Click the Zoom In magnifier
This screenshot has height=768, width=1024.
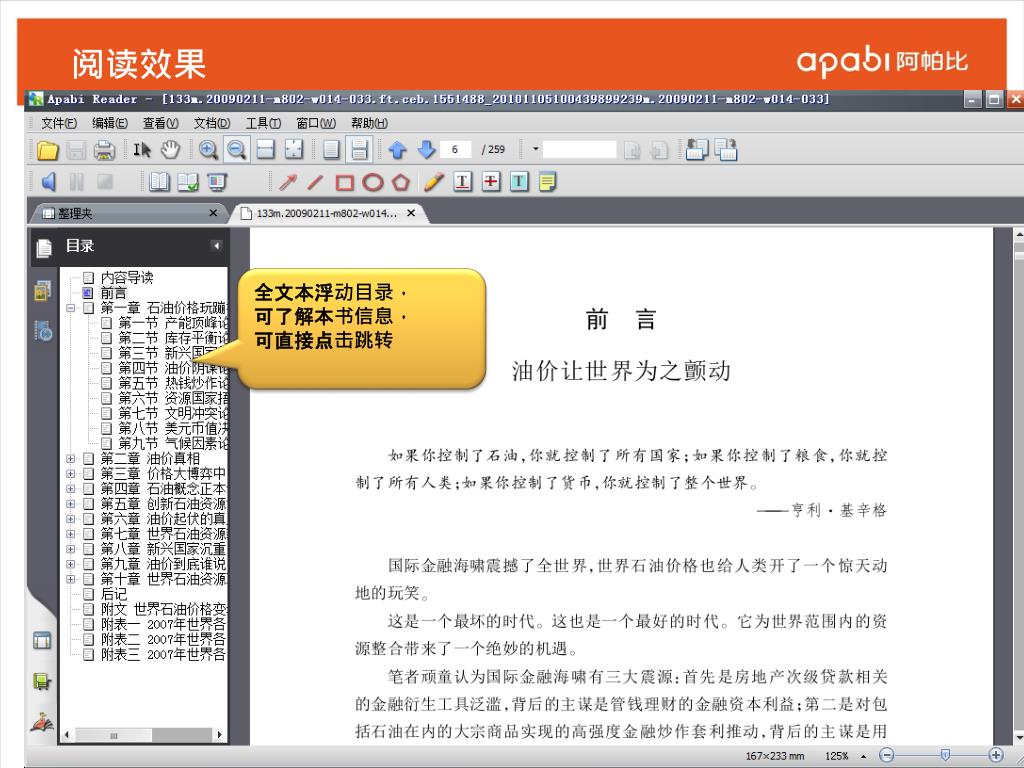[x=208, y=150]
